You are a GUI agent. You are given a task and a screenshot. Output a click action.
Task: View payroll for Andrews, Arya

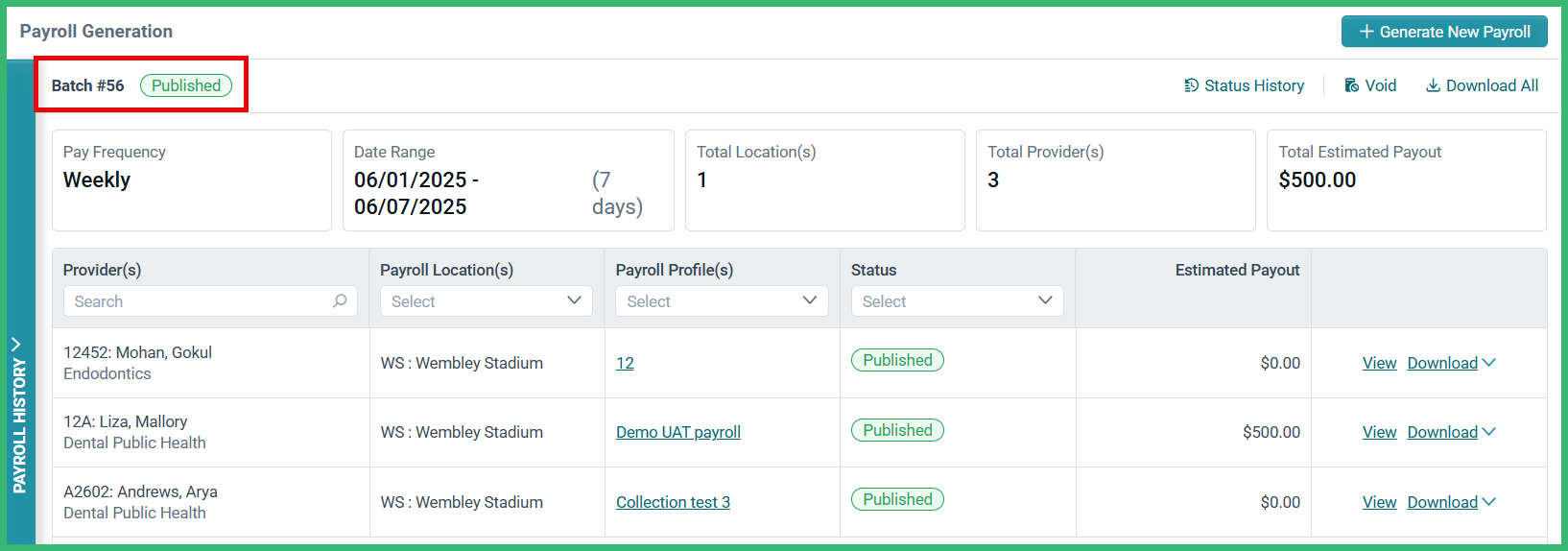pyautogui.click(x=1379, y=502)
